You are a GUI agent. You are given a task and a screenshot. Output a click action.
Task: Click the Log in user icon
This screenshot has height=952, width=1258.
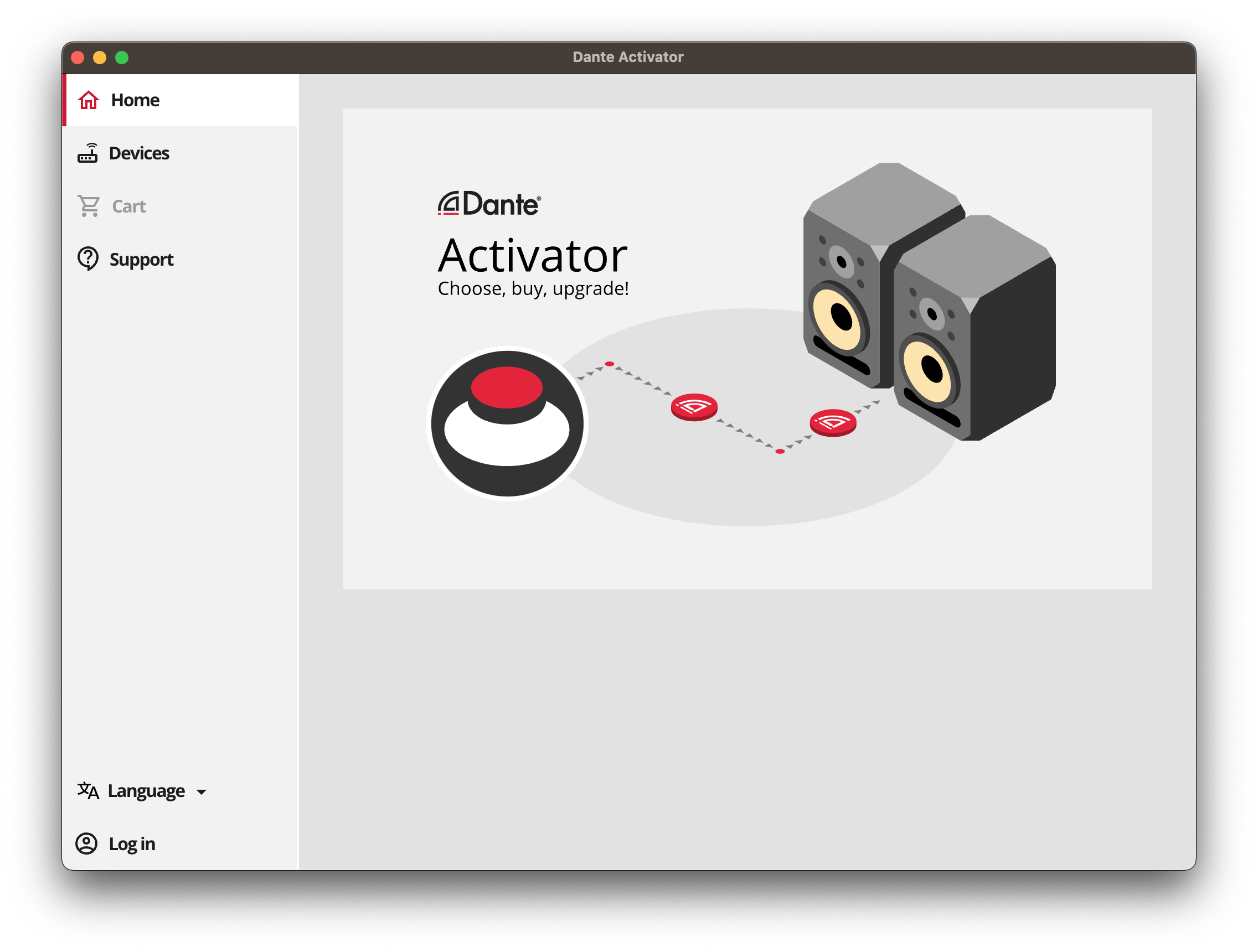pos(86,844)
